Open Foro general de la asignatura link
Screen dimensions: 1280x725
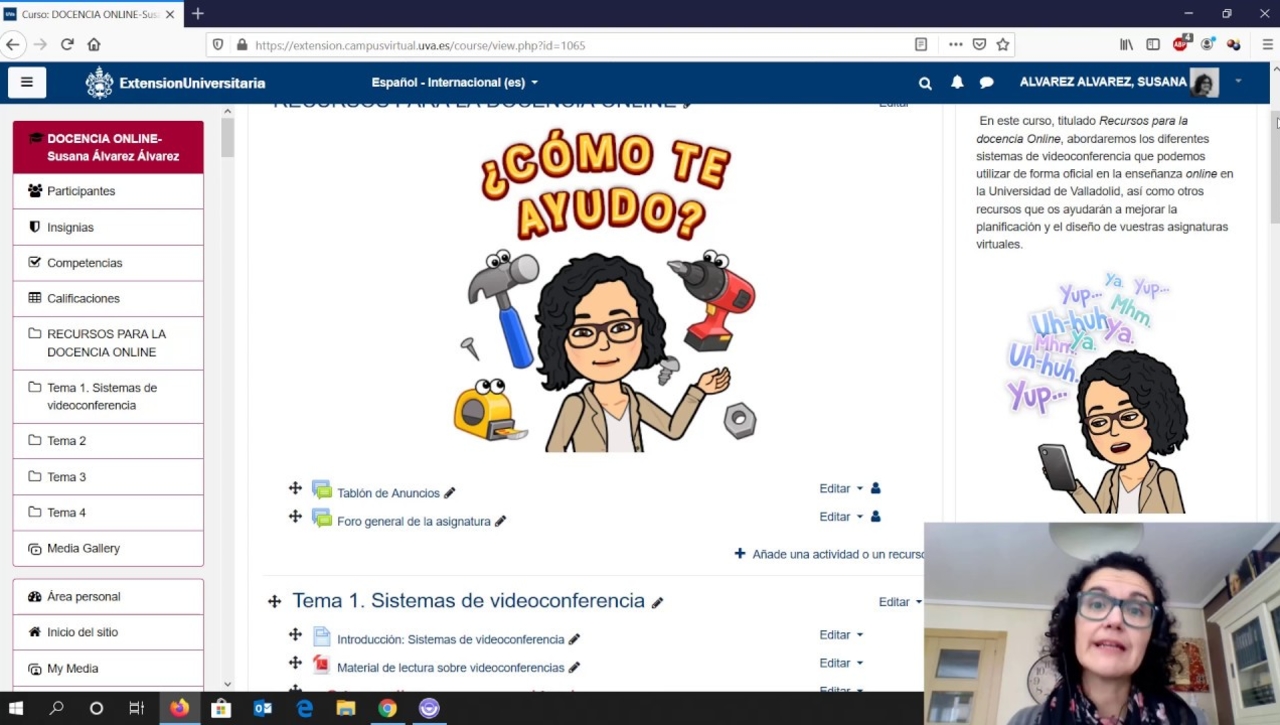coord(413,521)
